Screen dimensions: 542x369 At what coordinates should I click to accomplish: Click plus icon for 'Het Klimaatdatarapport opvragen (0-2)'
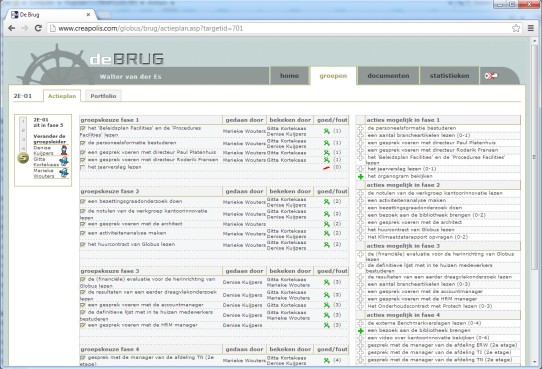(x=361, y=237)
